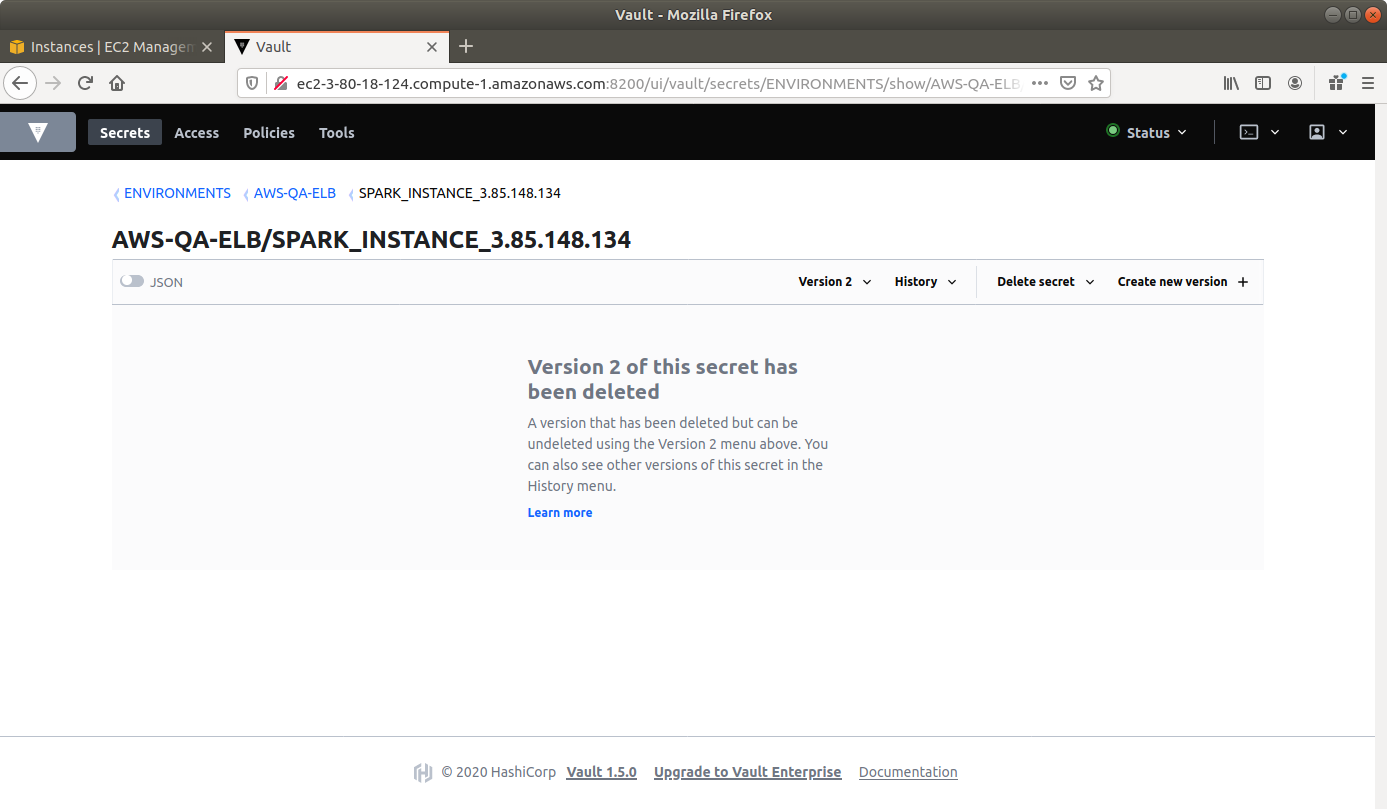Open the user account icon menu
Screen dimensions: 1387x809
[x=1317, y=132]
